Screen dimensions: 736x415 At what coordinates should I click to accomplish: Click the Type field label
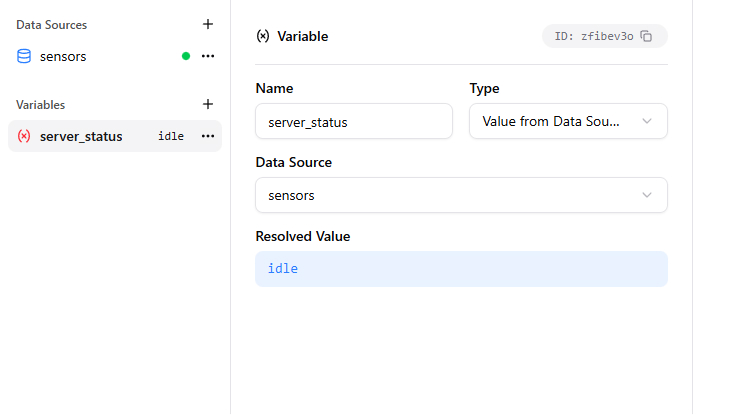click(484, 88)
